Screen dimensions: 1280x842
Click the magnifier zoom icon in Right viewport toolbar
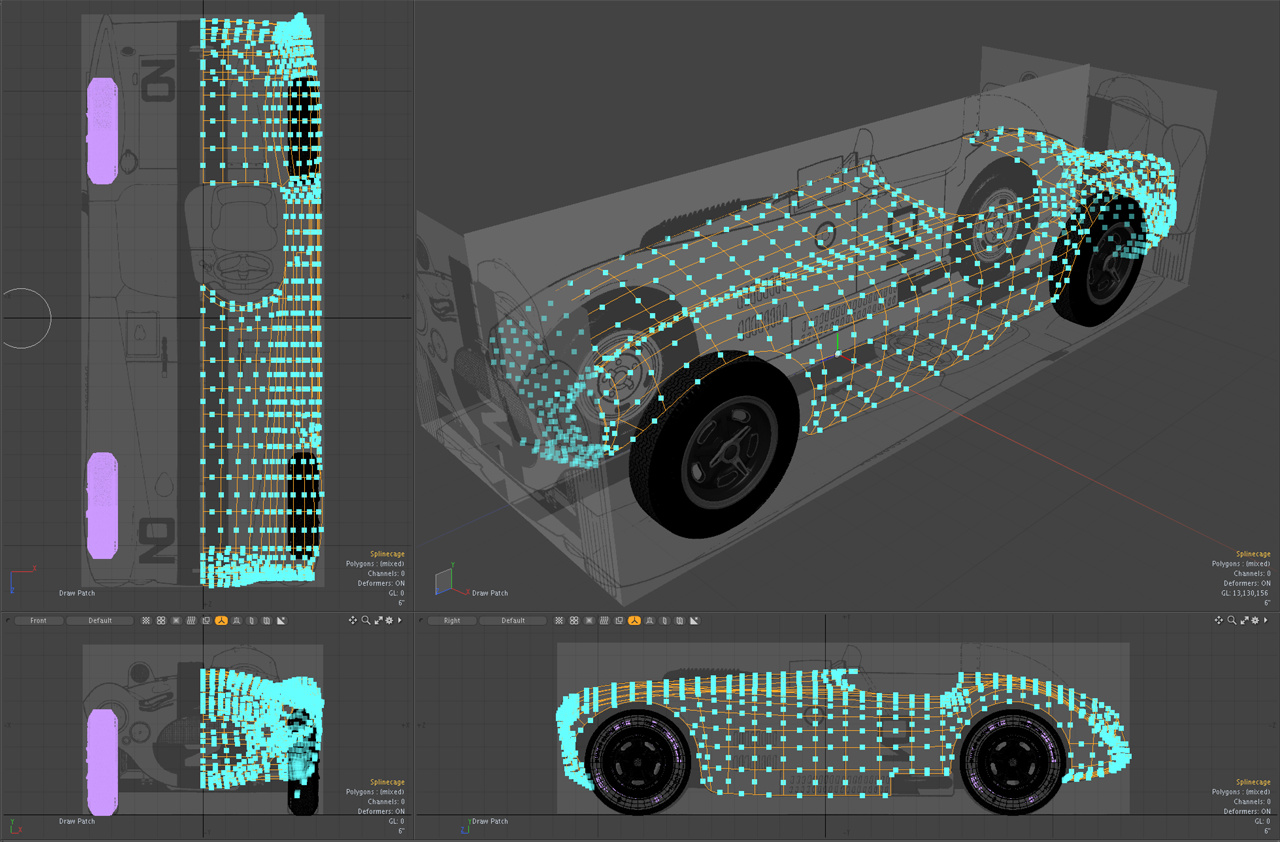(x=1232, y=621)
